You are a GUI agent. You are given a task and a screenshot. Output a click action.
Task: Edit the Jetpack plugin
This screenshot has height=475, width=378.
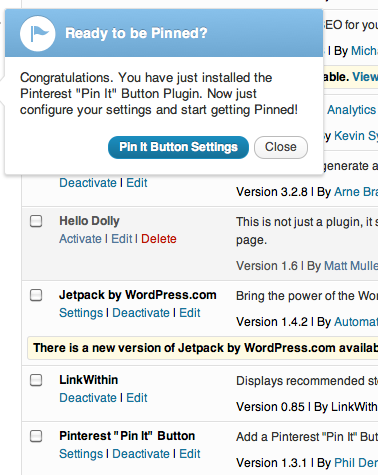pyautogui.click(x=190, y=313)
